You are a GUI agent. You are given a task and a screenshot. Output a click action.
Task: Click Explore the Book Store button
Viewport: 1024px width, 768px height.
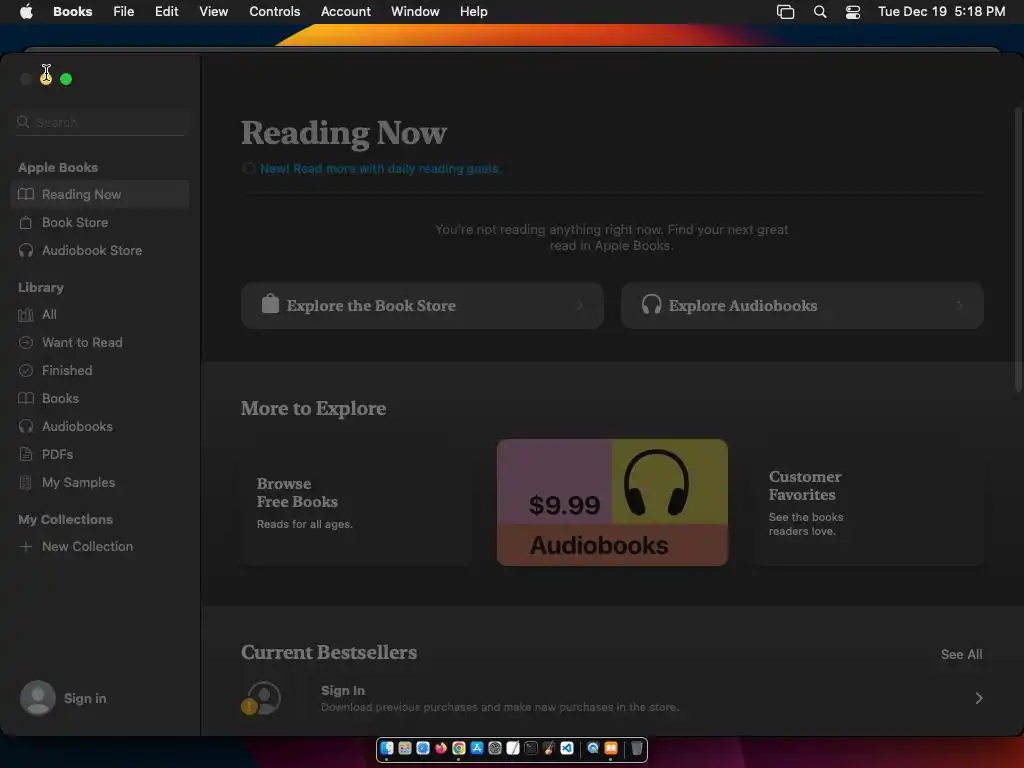click(422, 306)
